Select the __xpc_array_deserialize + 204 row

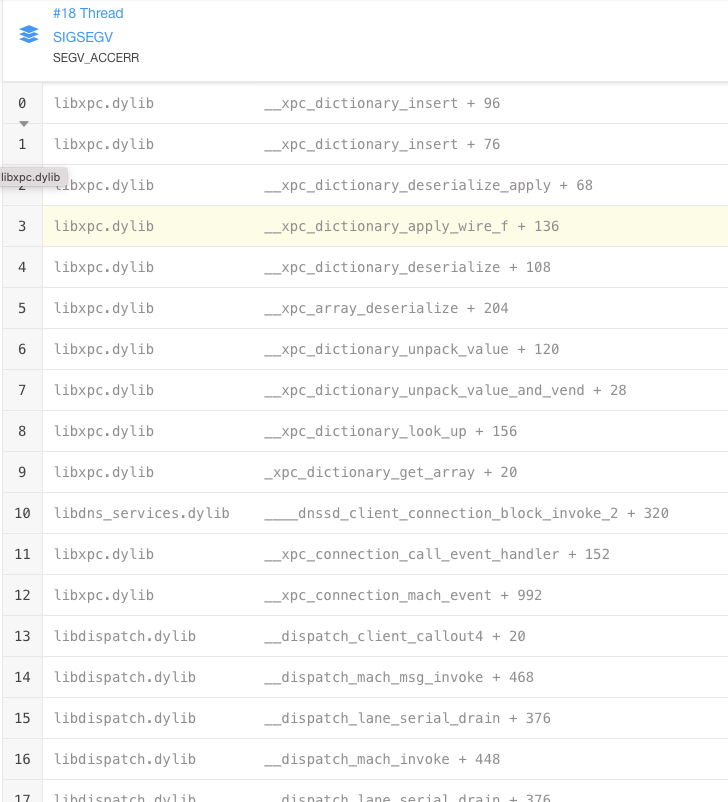click(x=385, y=308)
